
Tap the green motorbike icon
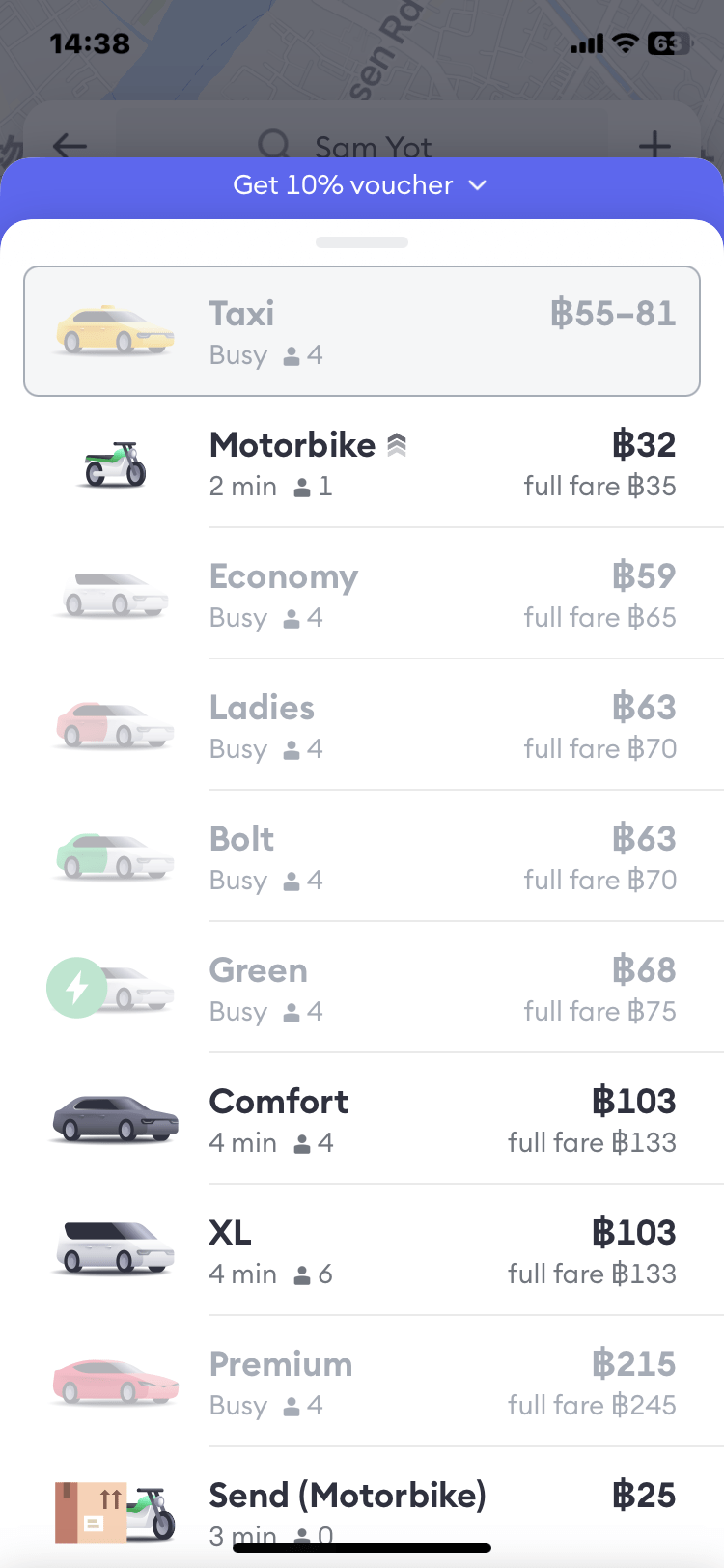(x=115, y=464)
